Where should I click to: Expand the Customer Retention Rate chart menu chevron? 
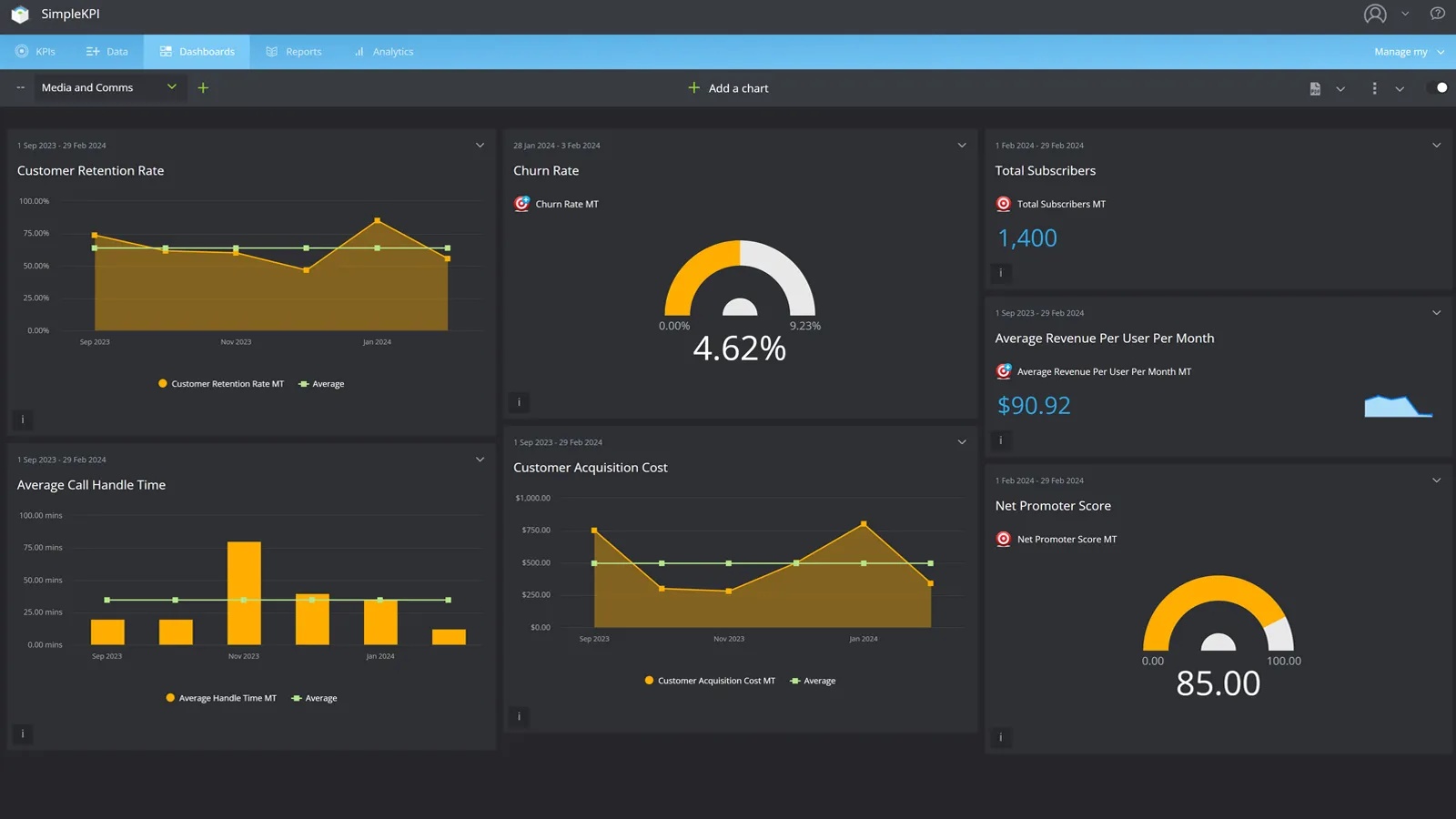point(480,146)
